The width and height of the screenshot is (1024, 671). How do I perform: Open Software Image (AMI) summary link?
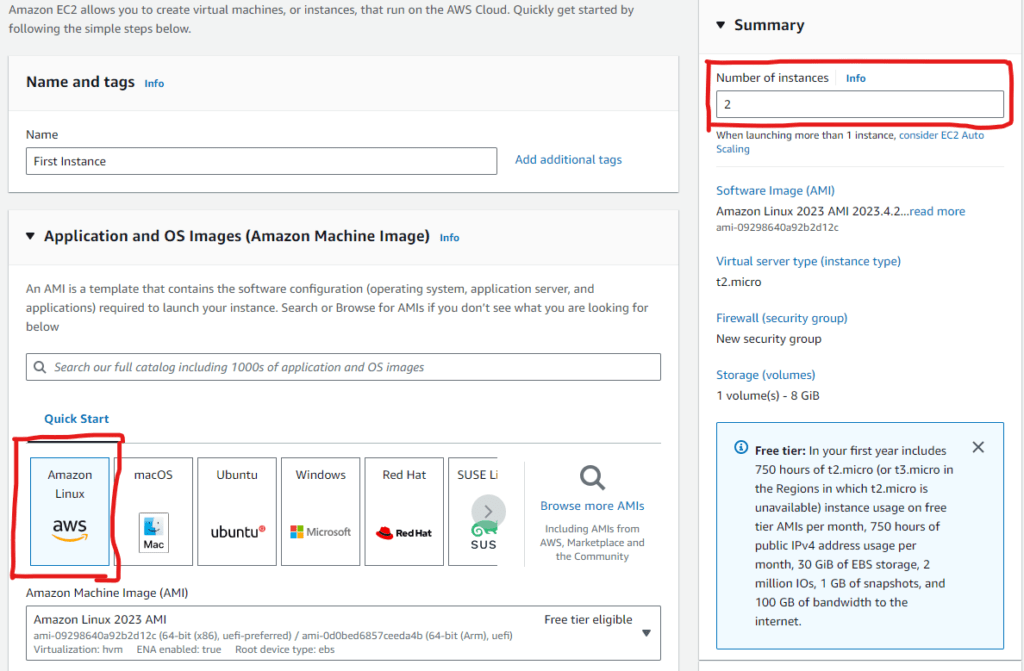click(775, 191)
